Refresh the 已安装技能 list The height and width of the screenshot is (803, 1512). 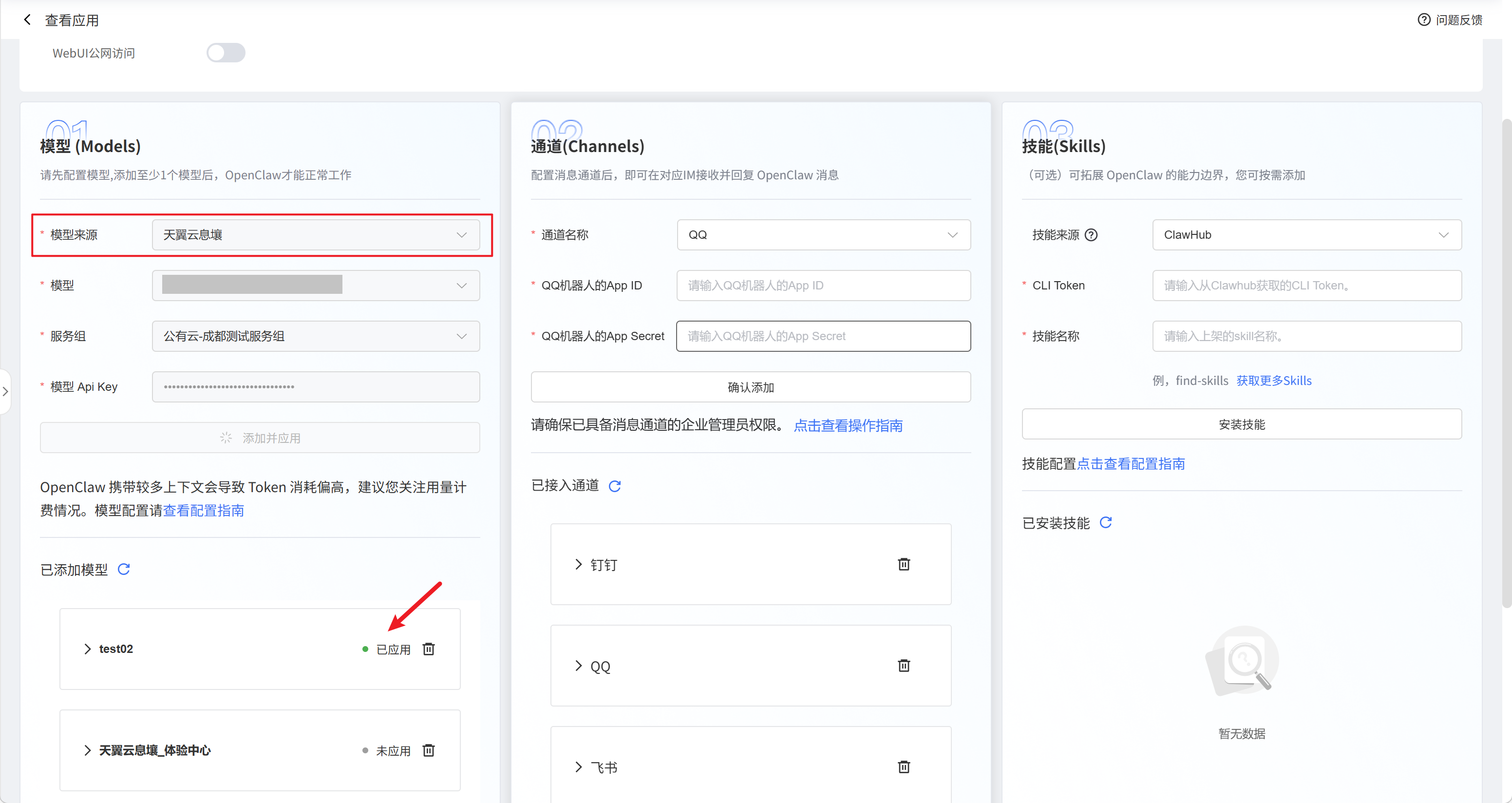tap(1106, 522)
